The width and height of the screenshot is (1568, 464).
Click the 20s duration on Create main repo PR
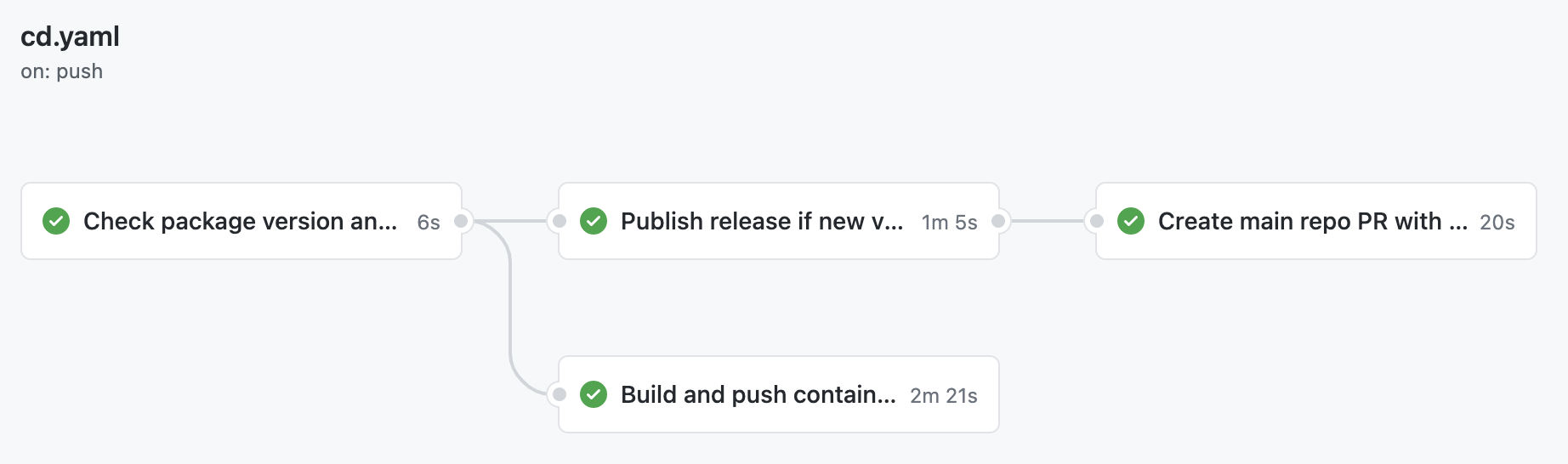tap(1497, 223)
